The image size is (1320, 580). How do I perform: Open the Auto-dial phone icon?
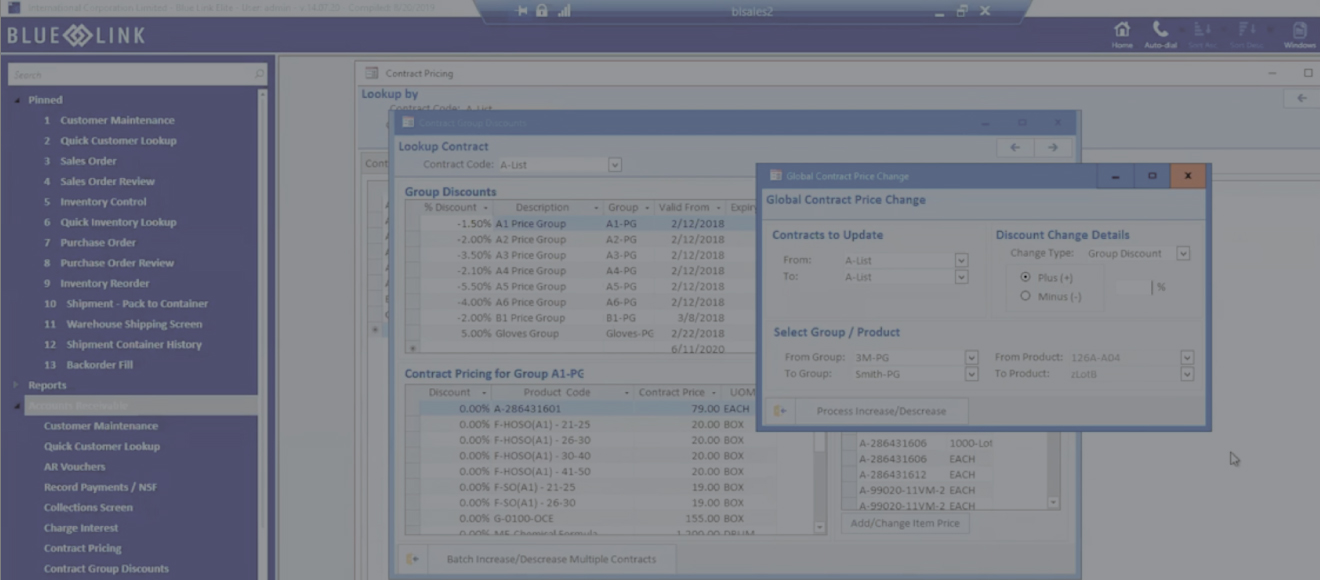click(1160, 31)
